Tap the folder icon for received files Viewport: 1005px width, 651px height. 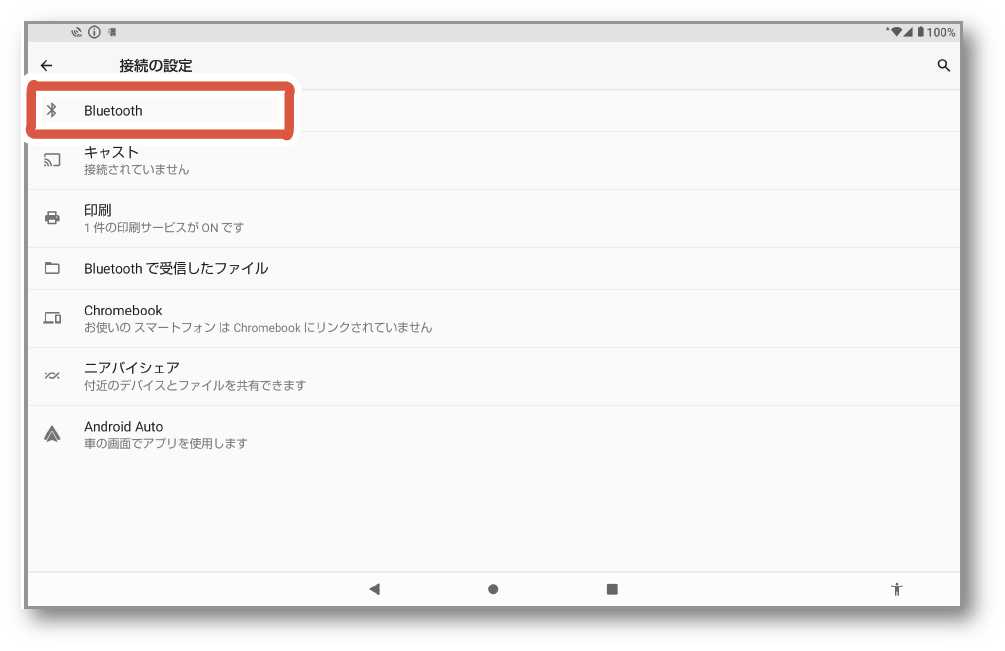point(52,268)
